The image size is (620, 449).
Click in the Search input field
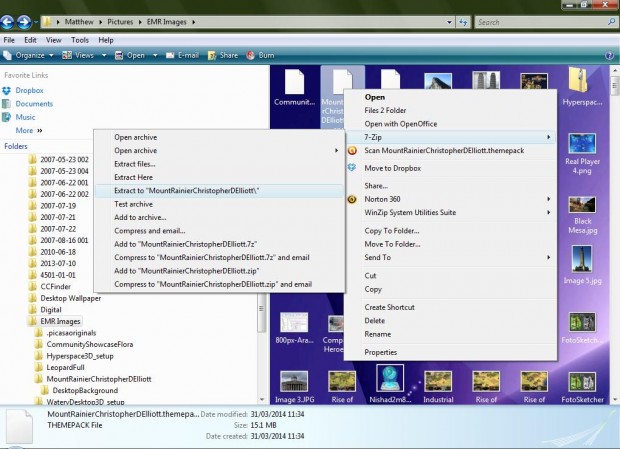(x=541, y=22)
